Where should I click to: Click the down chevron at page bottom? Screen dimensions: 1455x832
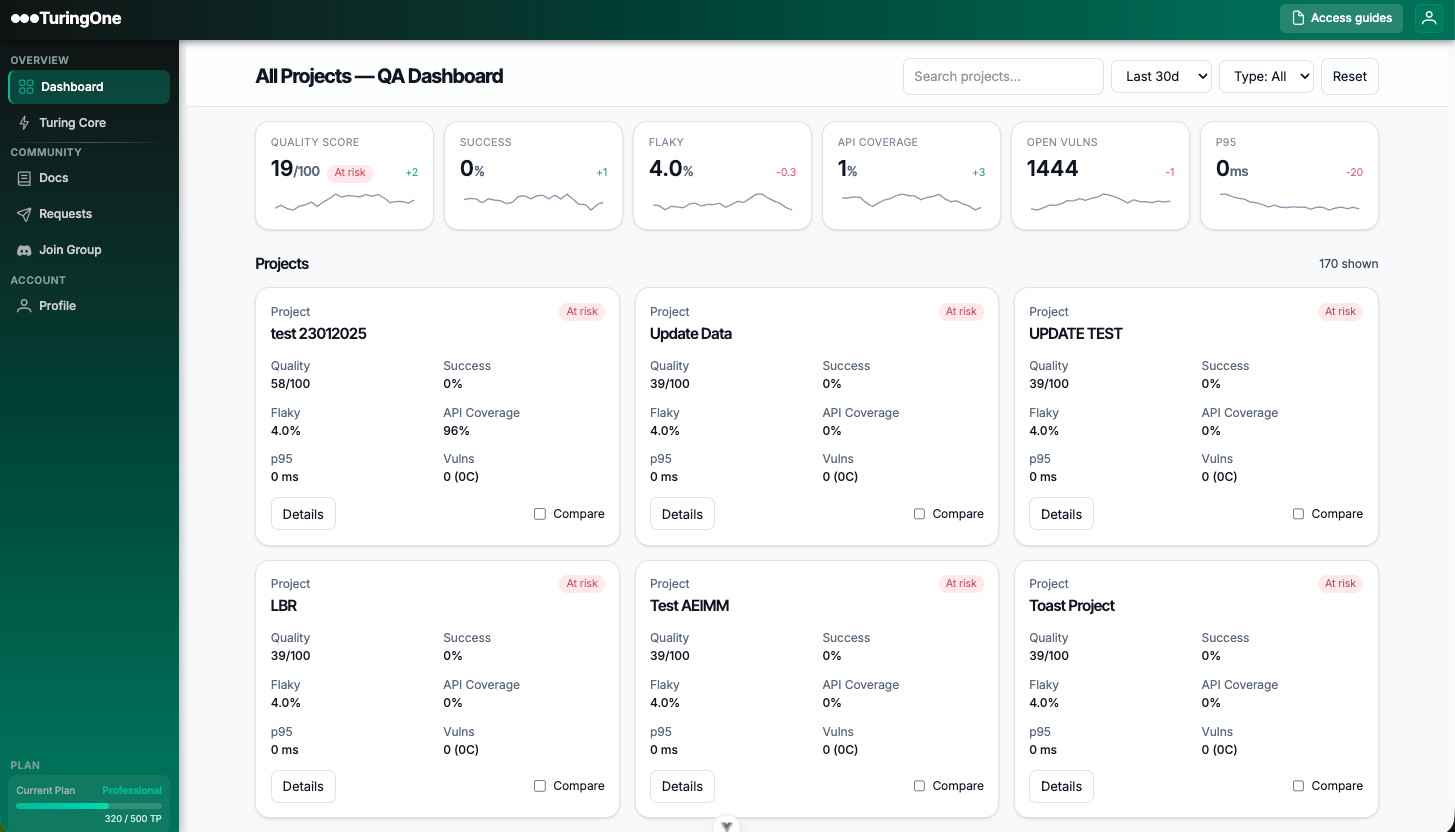[727, 825]
